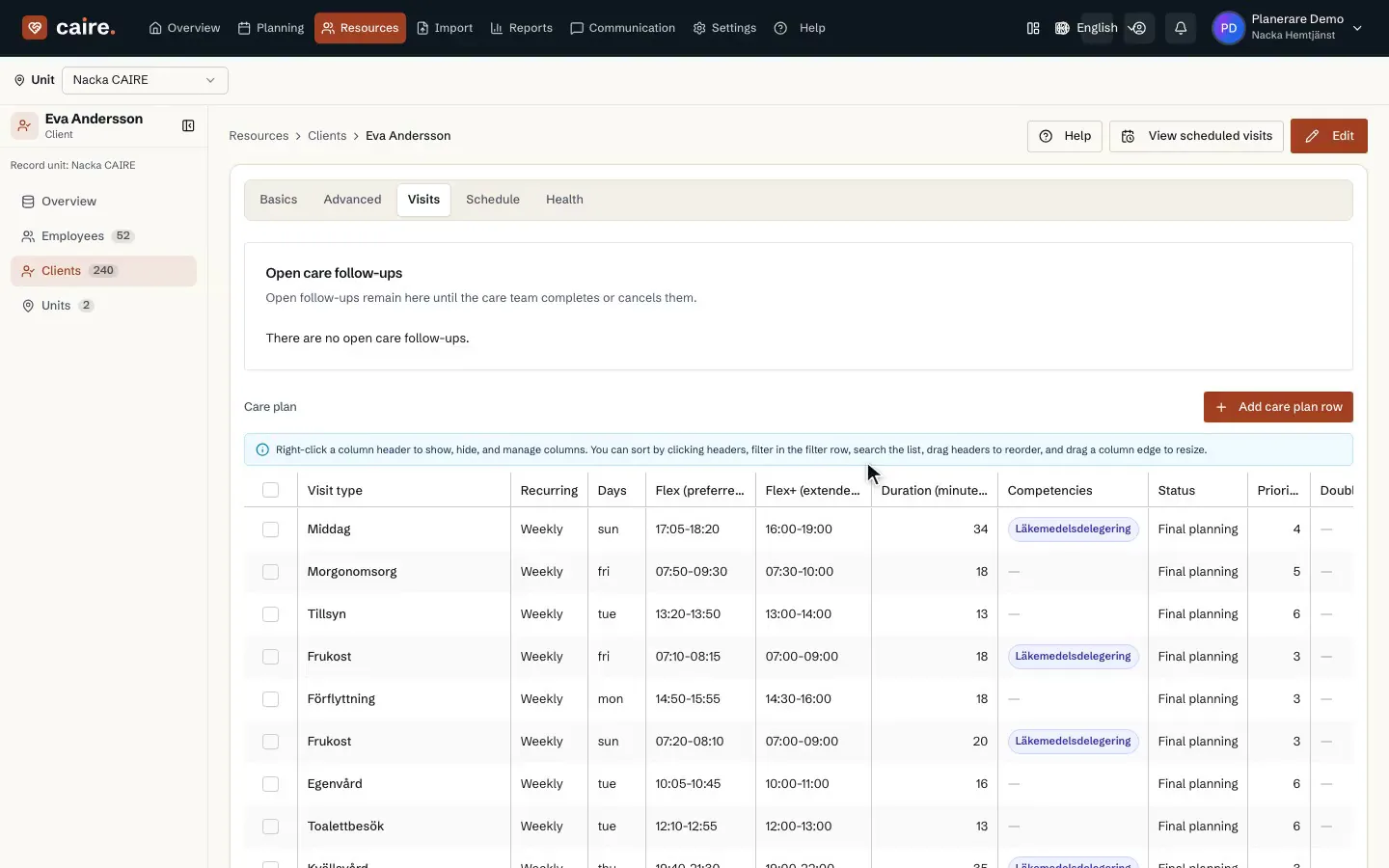Select the Tillsyn row checkbox

pyautogui.click(x=271, y=614)
